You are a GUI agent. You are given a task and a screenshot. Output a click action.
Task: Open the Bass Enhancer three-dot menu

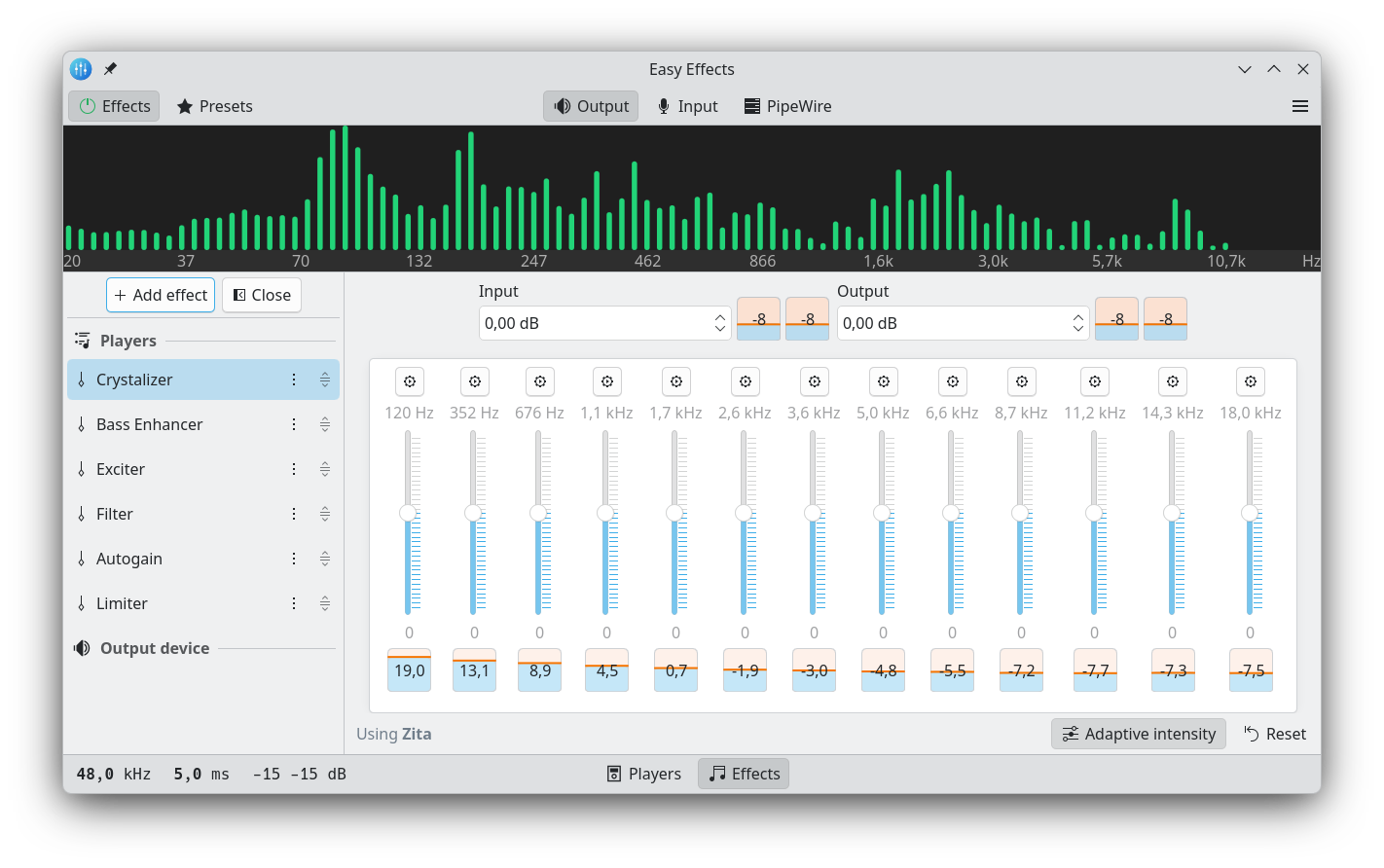click(x=294, y=424)
